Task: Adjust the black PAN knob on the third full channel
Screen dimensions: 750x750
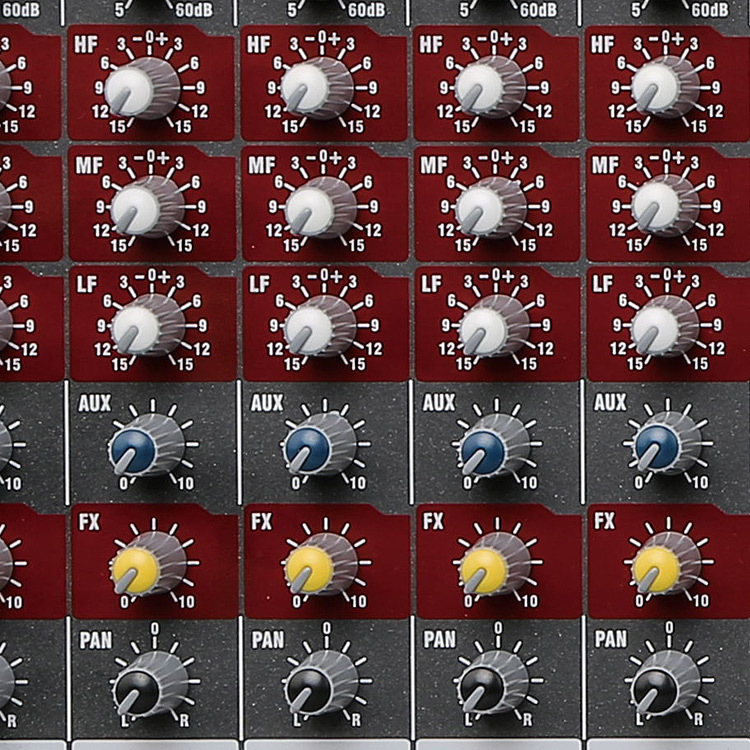Action: coord(493,684)
